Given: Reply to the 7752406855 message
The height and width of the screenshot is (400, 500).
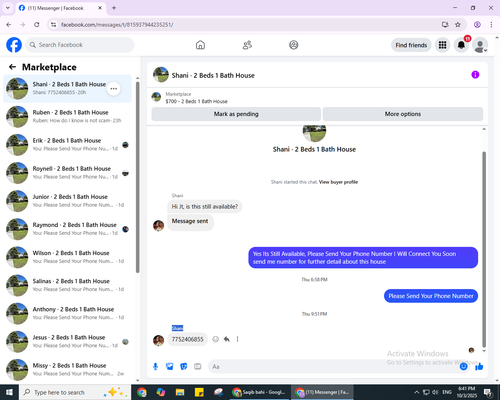Looking at the screenshot, I should [227, 339].
